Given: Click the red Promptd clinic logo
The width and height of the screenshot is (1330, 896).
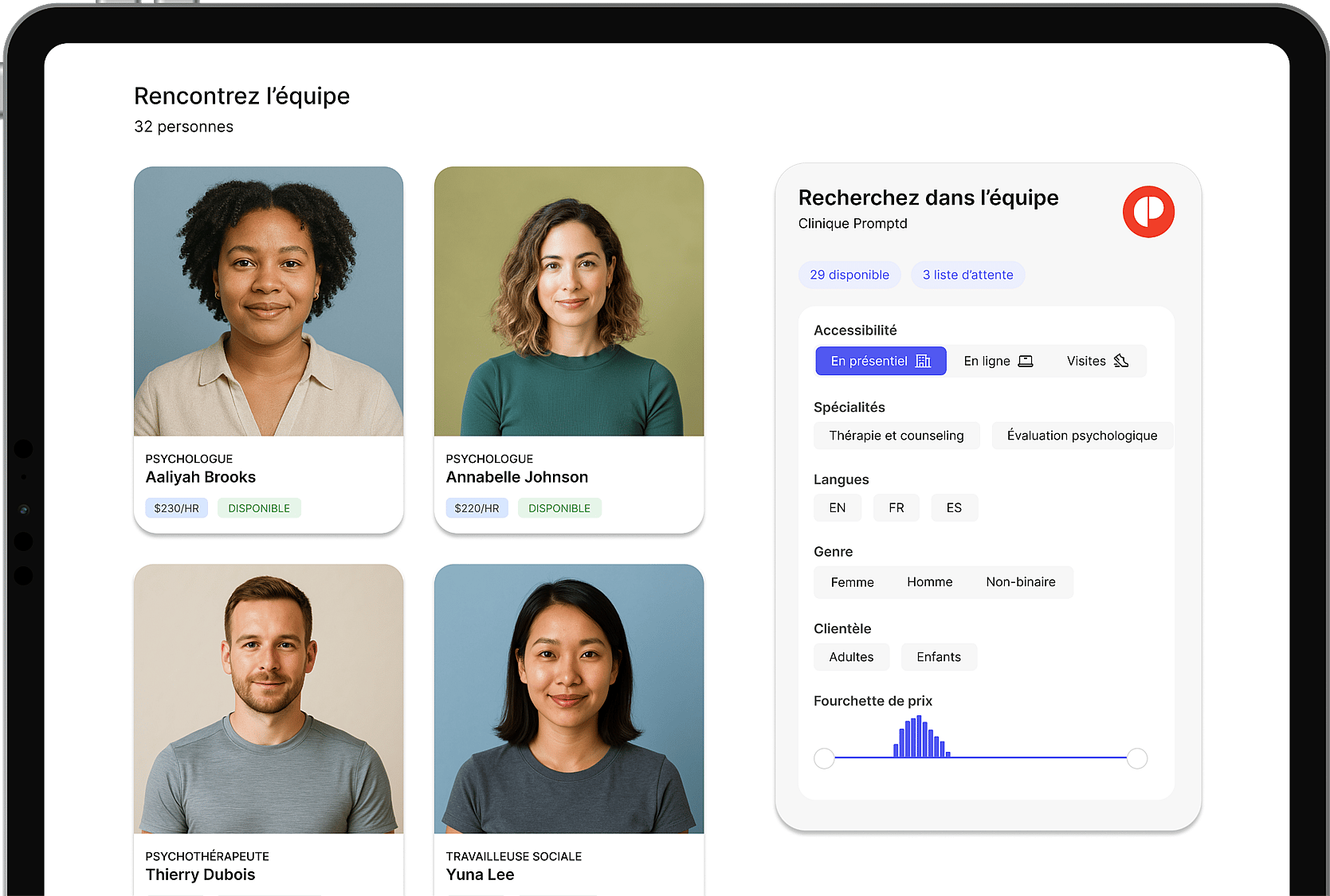Looking at the screenshot, I should pos(1148,212).
